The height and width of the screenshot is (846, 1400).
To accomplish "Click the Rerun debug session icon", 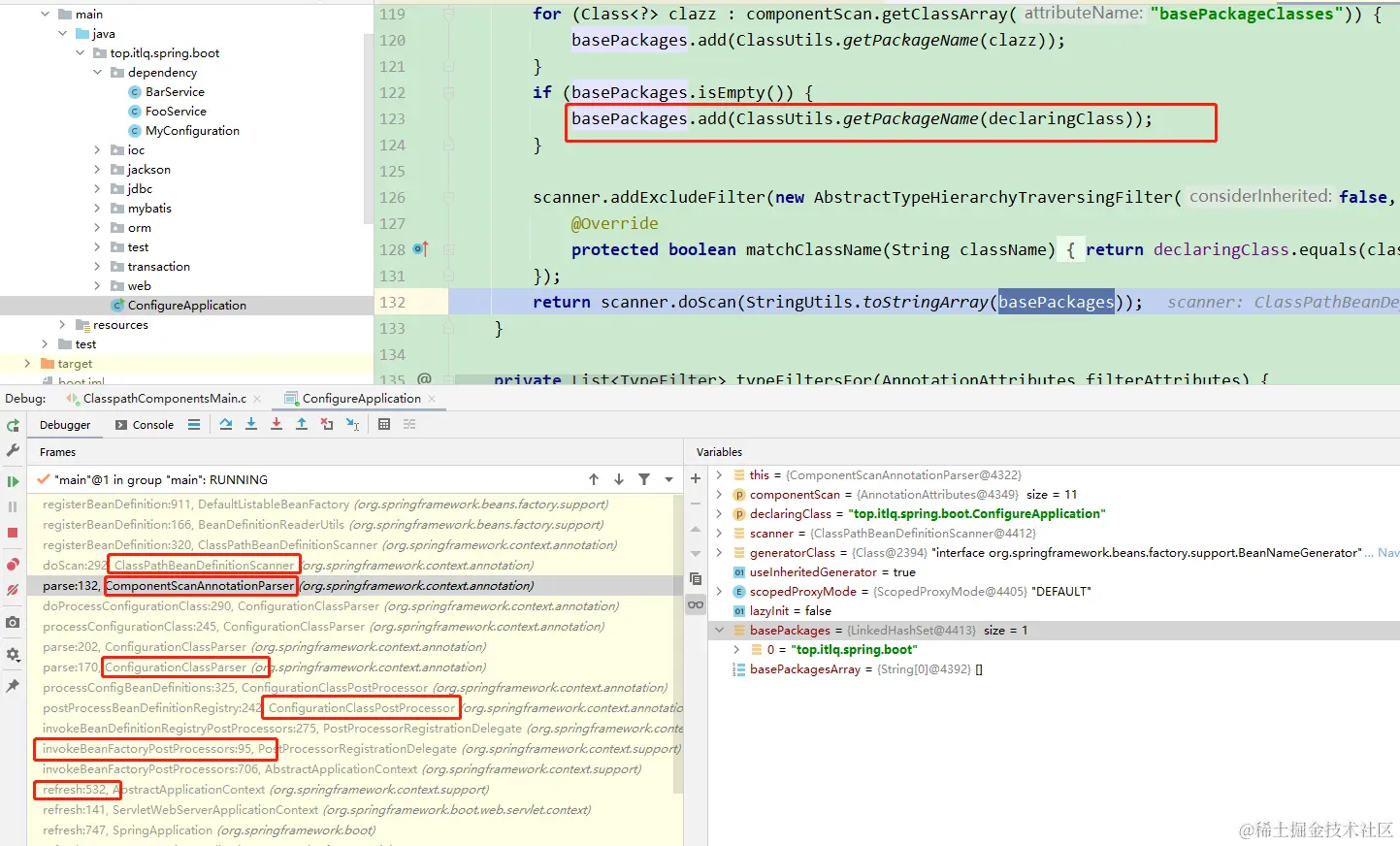I will (x=13, y=426).
